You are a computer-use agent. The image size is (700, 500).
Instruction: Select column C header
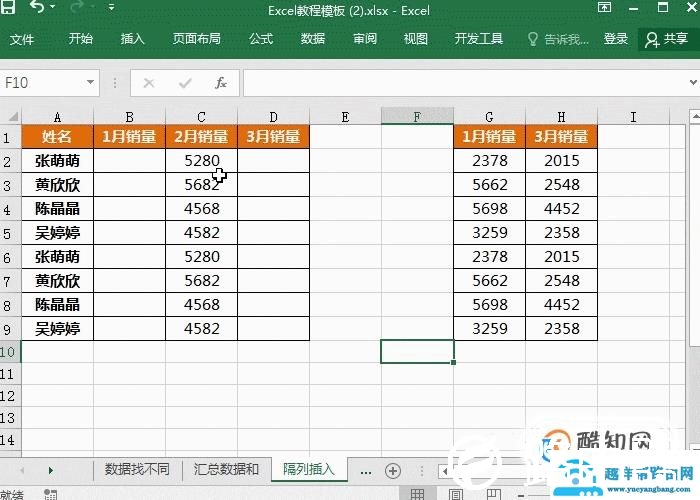tap(201, 117)
